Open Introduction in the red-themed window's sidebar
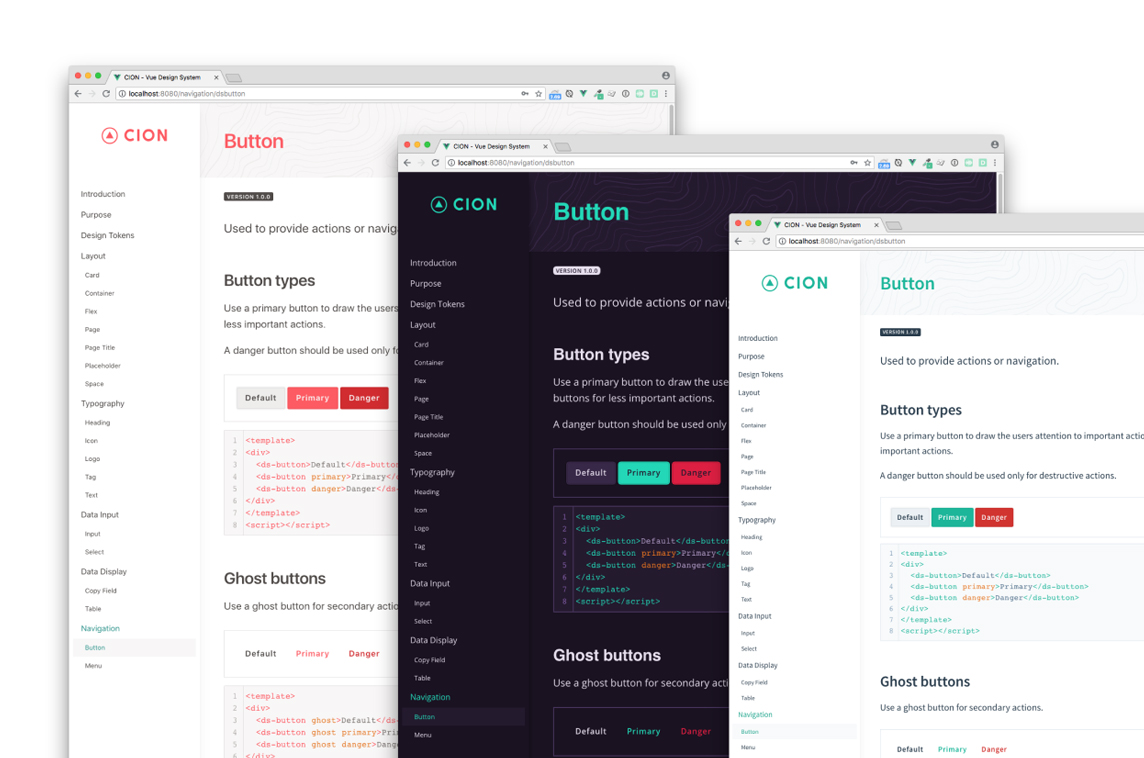The image size is (1144, 758). pyautogui.click(x=103, y=194)
